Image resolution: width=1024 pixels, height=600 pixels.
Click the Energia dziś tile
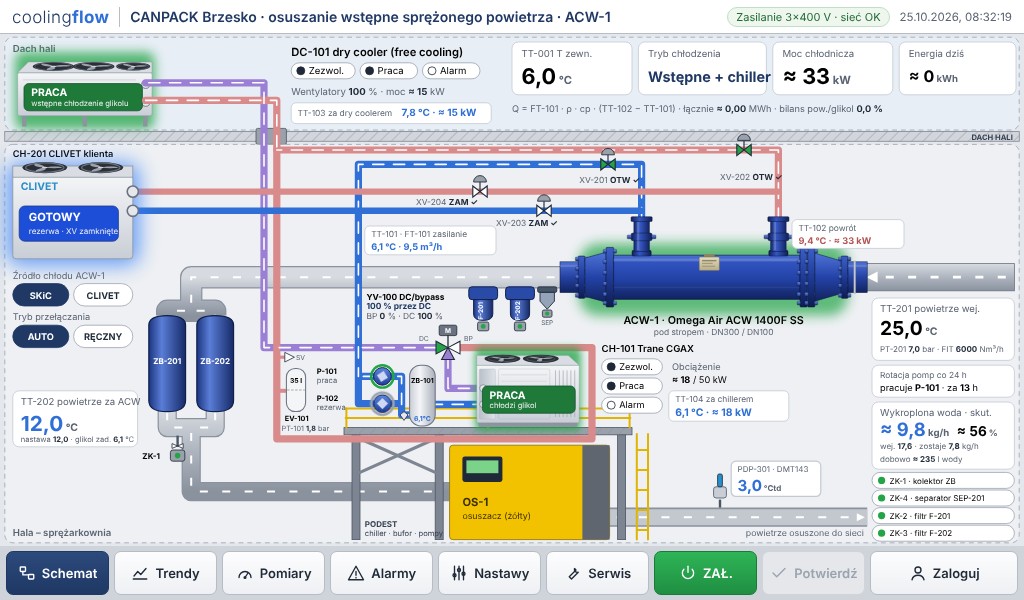coord(958,69)
